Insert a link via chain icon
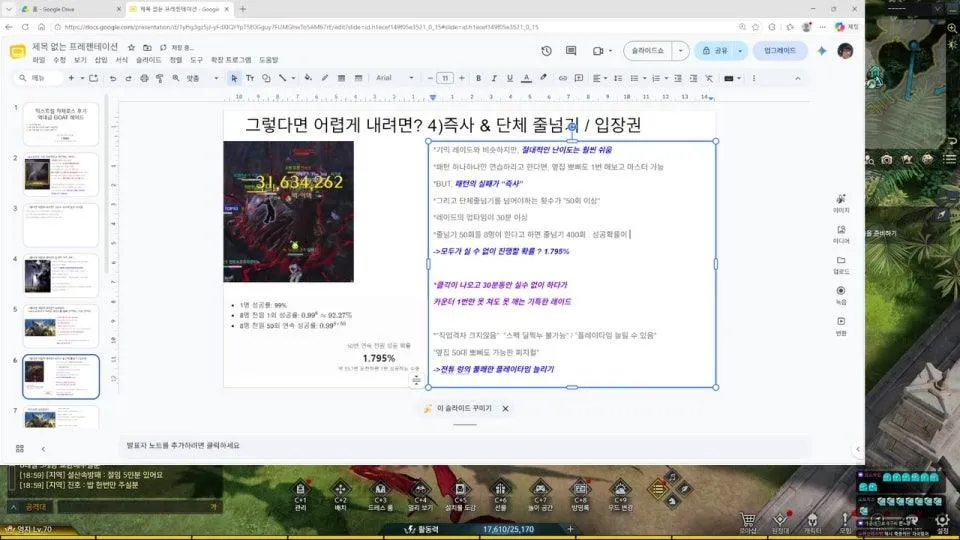Viewport: 960px width, 540px height. [x=562, y=78]
